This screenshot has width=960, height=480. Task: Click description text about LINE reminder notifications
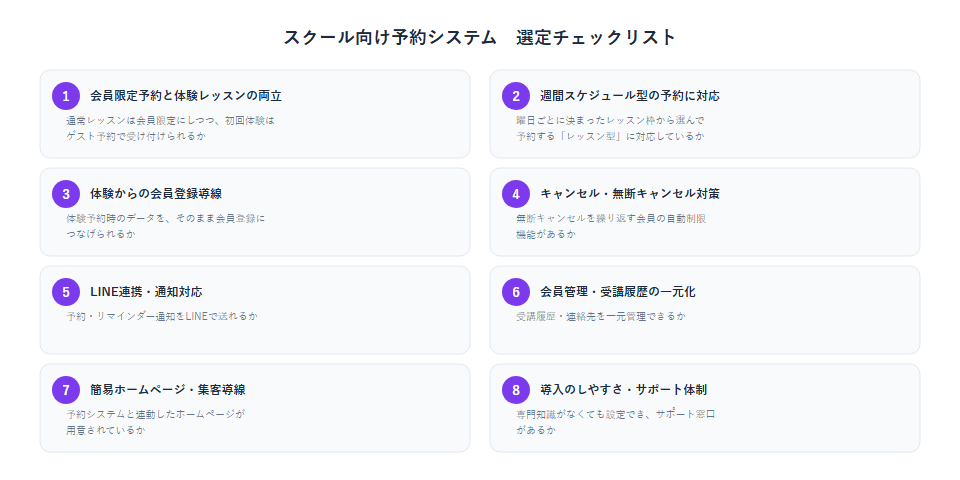(162, 317)
